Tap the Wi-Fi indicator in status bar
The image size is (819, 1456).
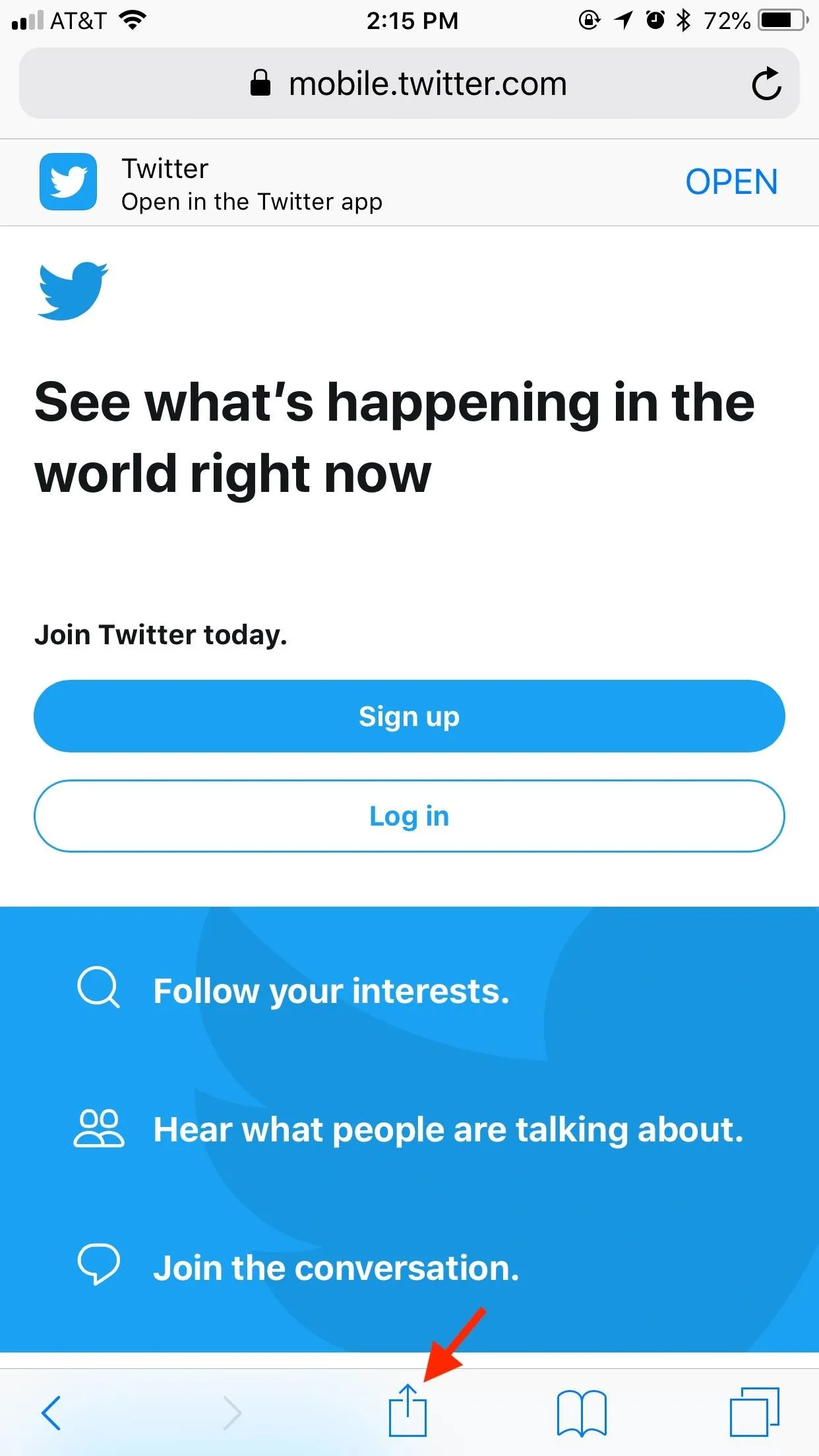(x=133, y=20)
